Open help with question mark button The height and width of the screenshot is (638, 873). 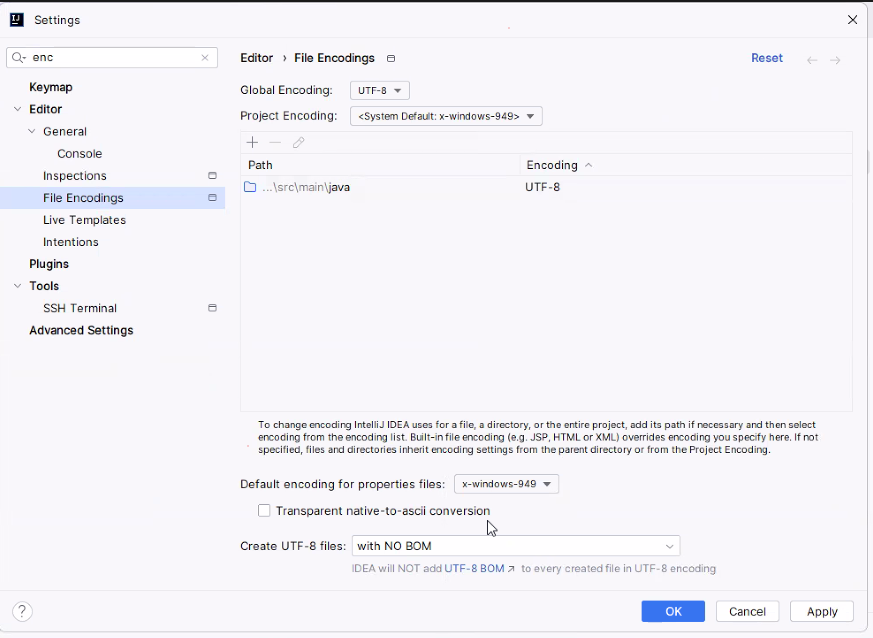[22, 611]
